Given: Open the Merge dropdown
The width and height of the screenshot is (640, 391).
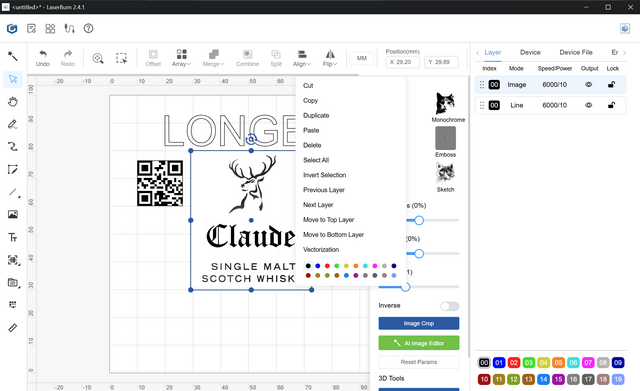Looking at the screenshot, I should [213, 58].
